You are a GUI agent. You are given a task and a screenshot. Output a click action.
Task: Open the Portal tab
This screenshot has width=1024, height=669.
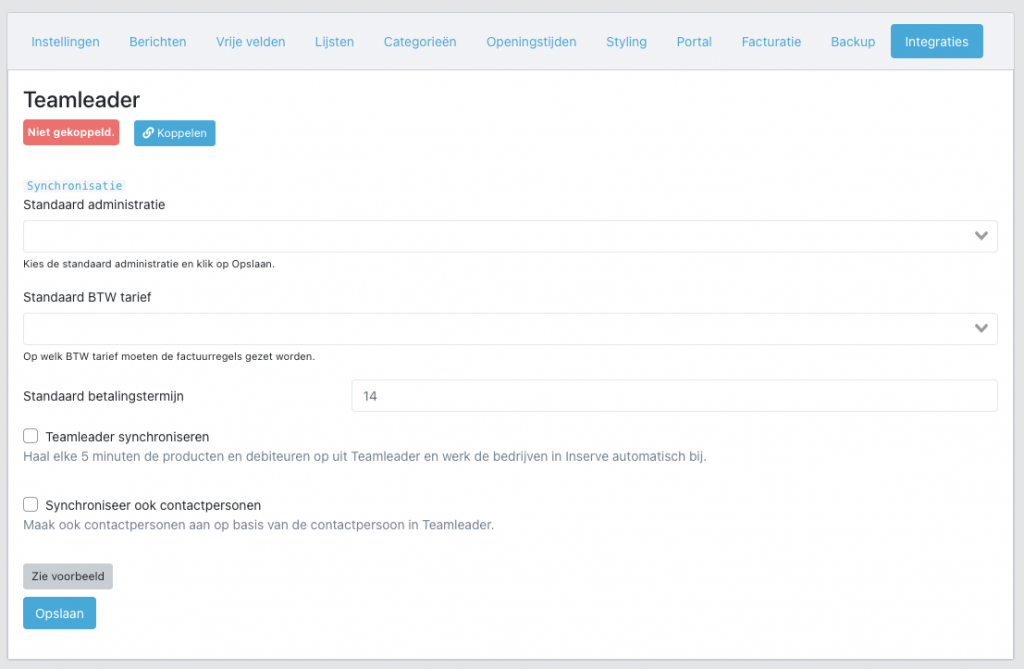pos(694,42)
